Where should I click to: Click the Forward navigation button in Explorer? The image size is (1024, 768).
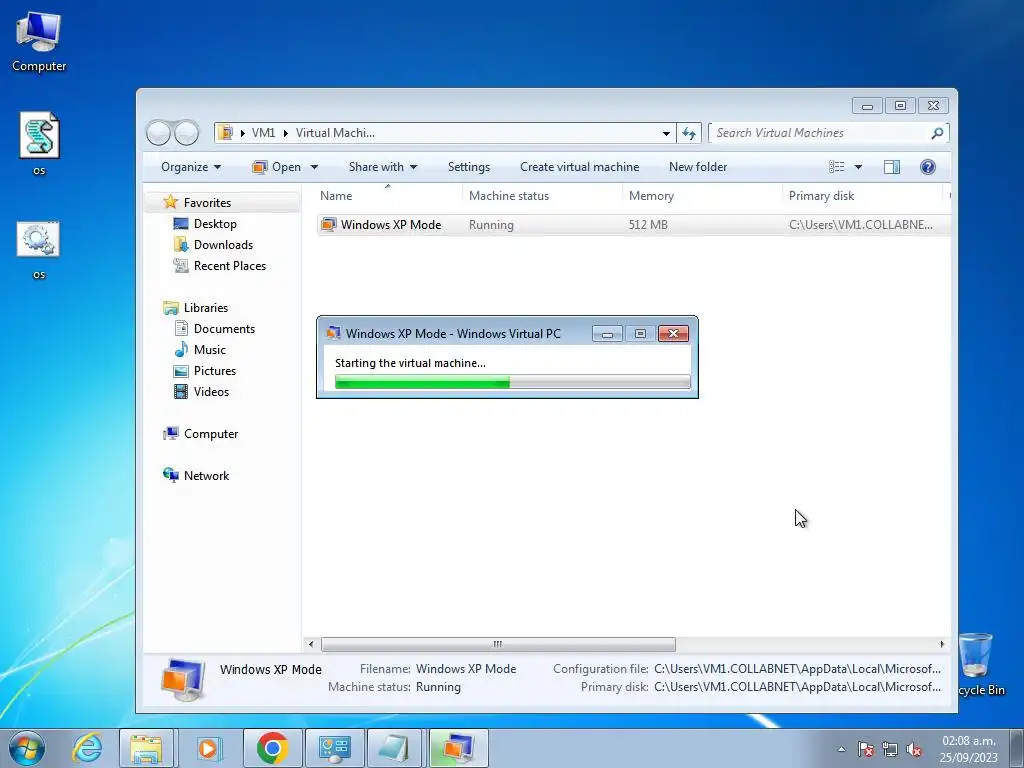(187, 133)
